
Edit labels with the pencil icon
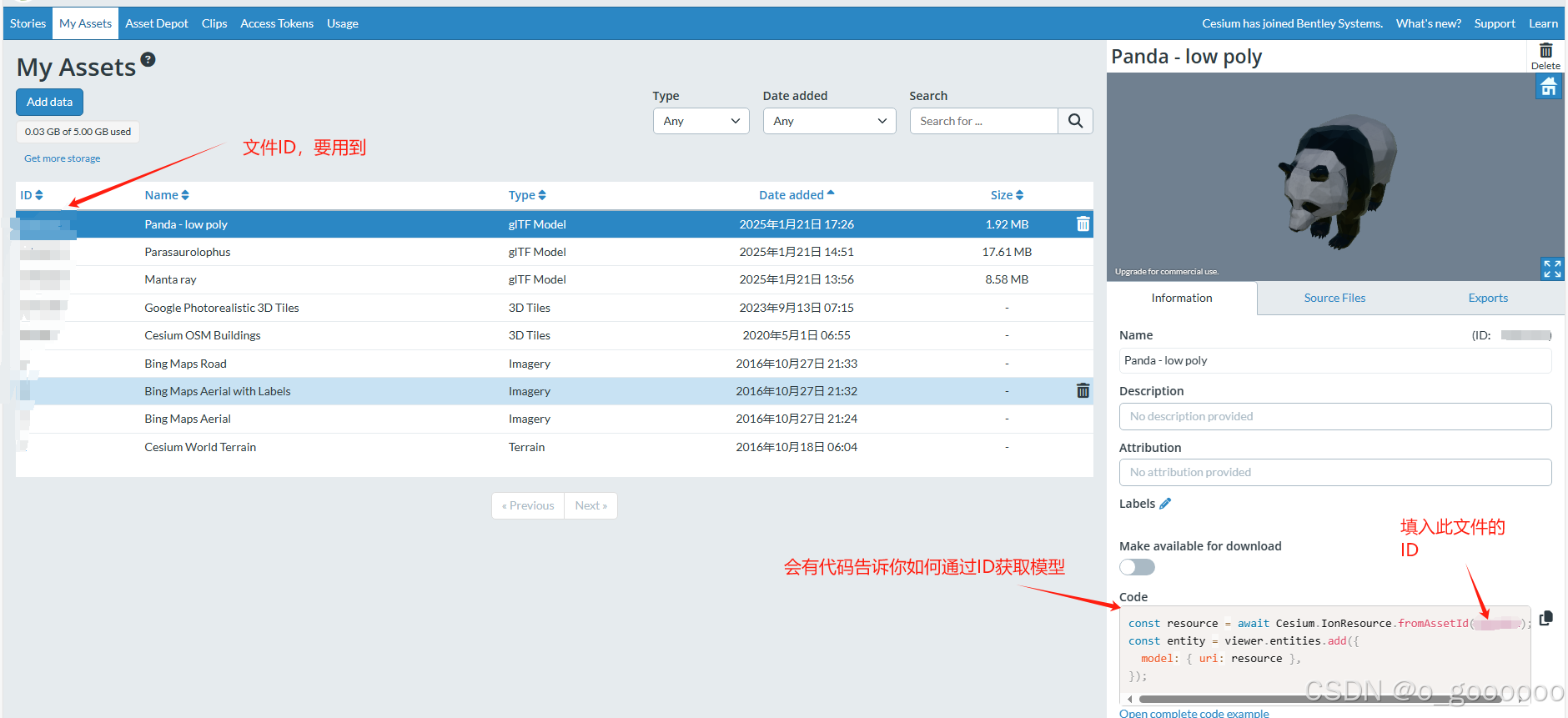[1165, 503]
